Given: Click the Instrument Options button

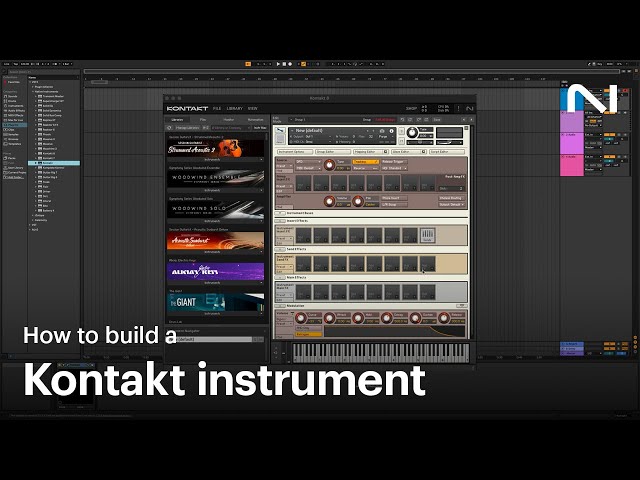Looking at the screenshot, I should (295, 151).
